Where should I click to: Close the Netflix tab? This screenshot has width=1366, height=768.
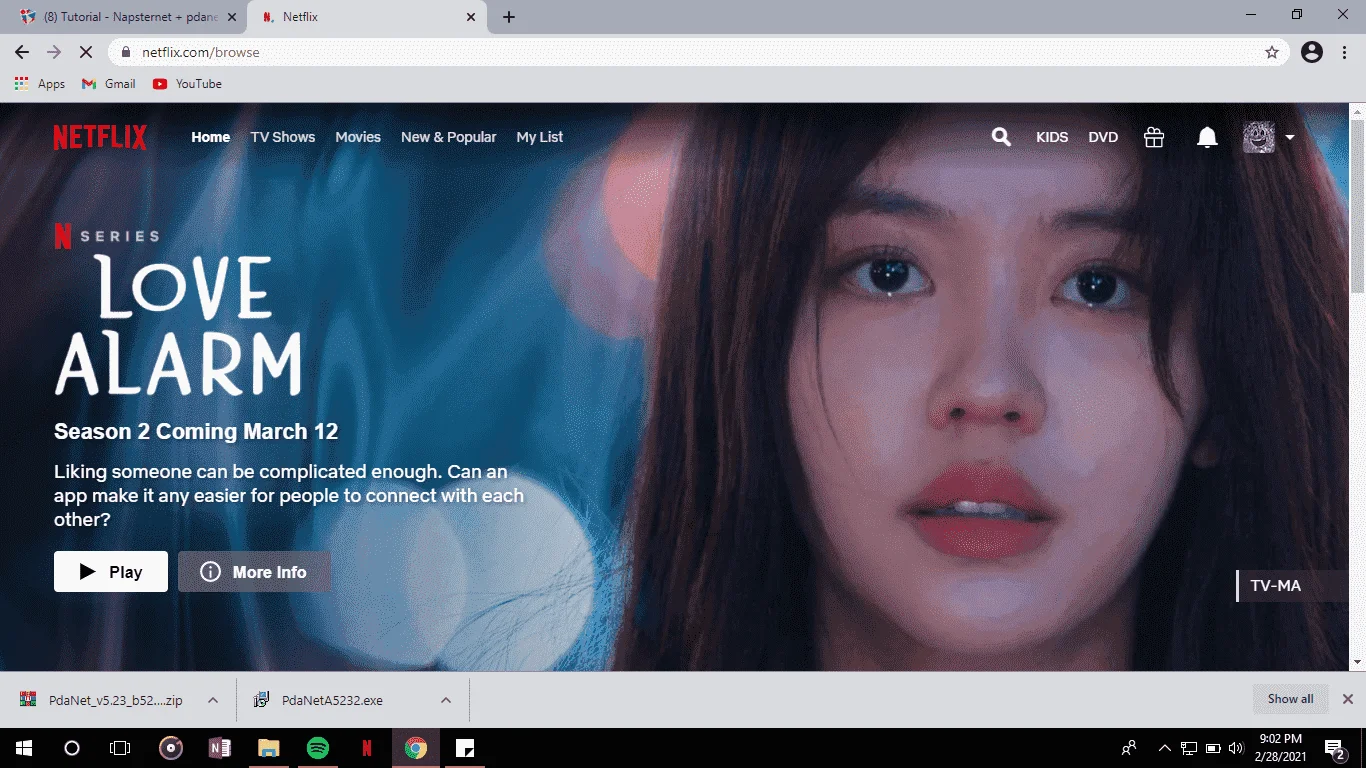click(472, 17)
